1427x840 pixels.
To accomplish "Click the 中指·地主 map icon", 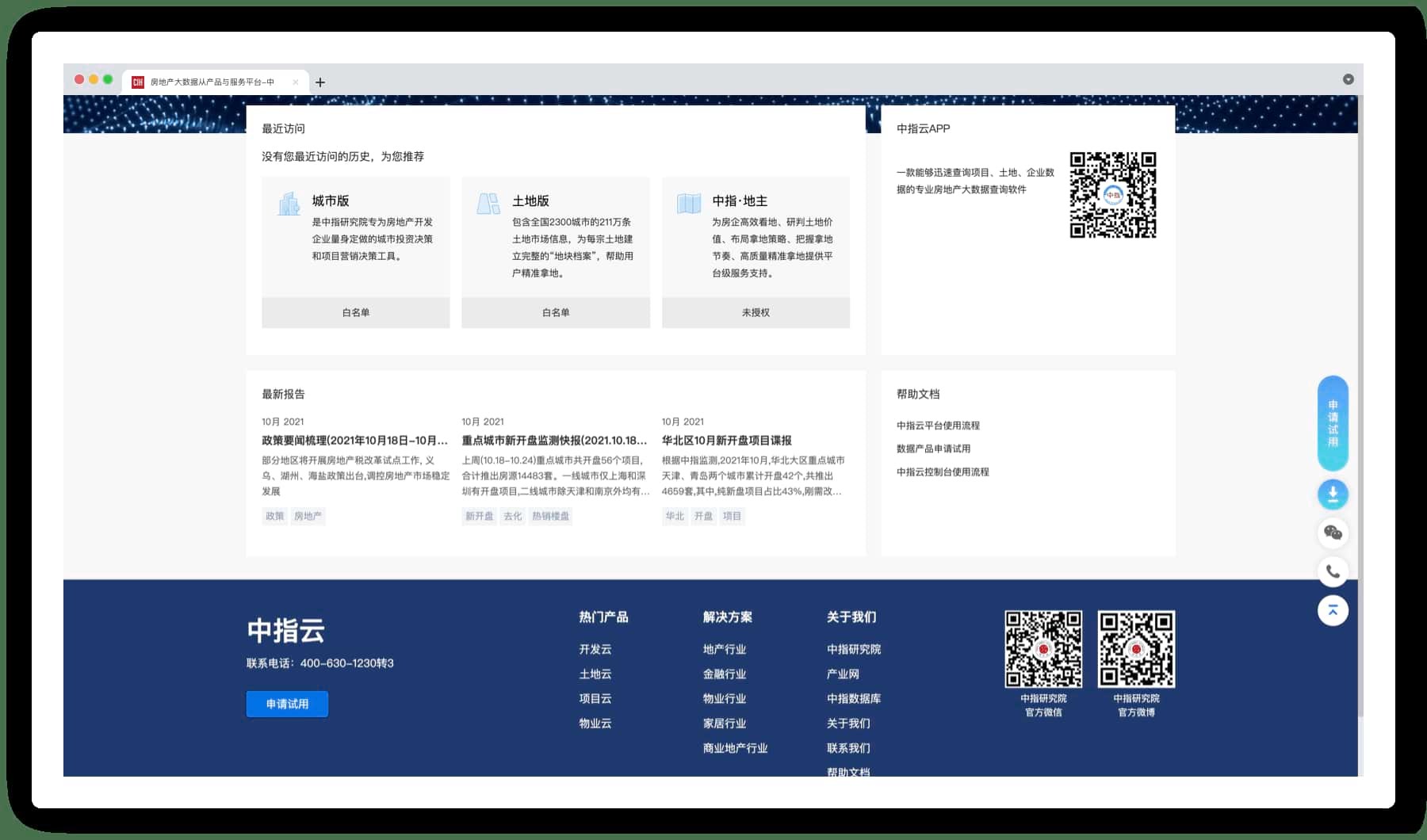I will [689, 204].
